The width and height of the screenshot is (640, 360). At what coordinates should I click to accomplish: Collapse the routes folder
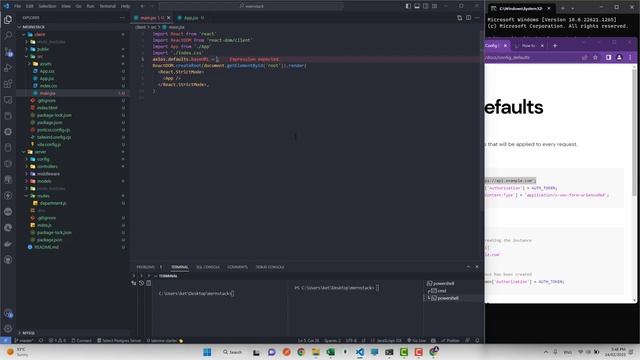point(43,196)
